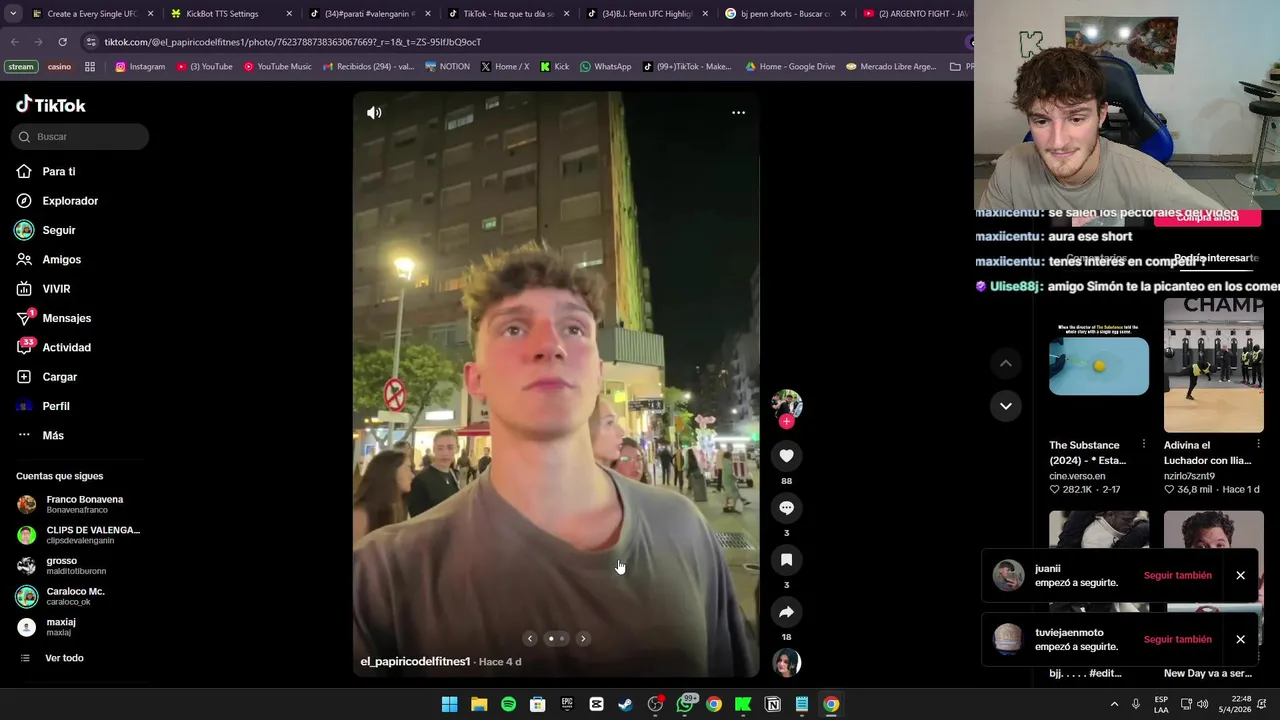
Task: Open Kick bookmark
Action: tap(554, 67)
